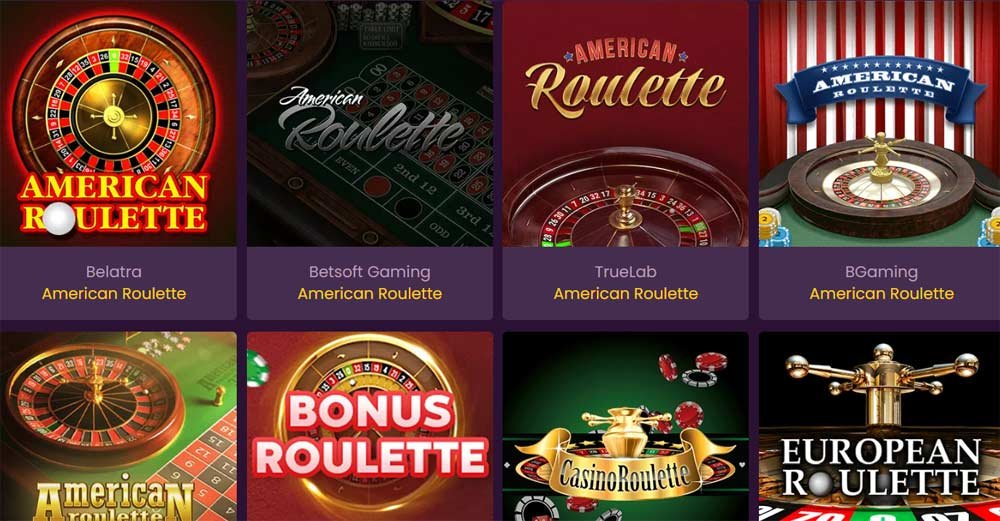1000x521 pixels.
Task: Launch the Bonus Roulette game tile
Action: click(x=369, y=426)
